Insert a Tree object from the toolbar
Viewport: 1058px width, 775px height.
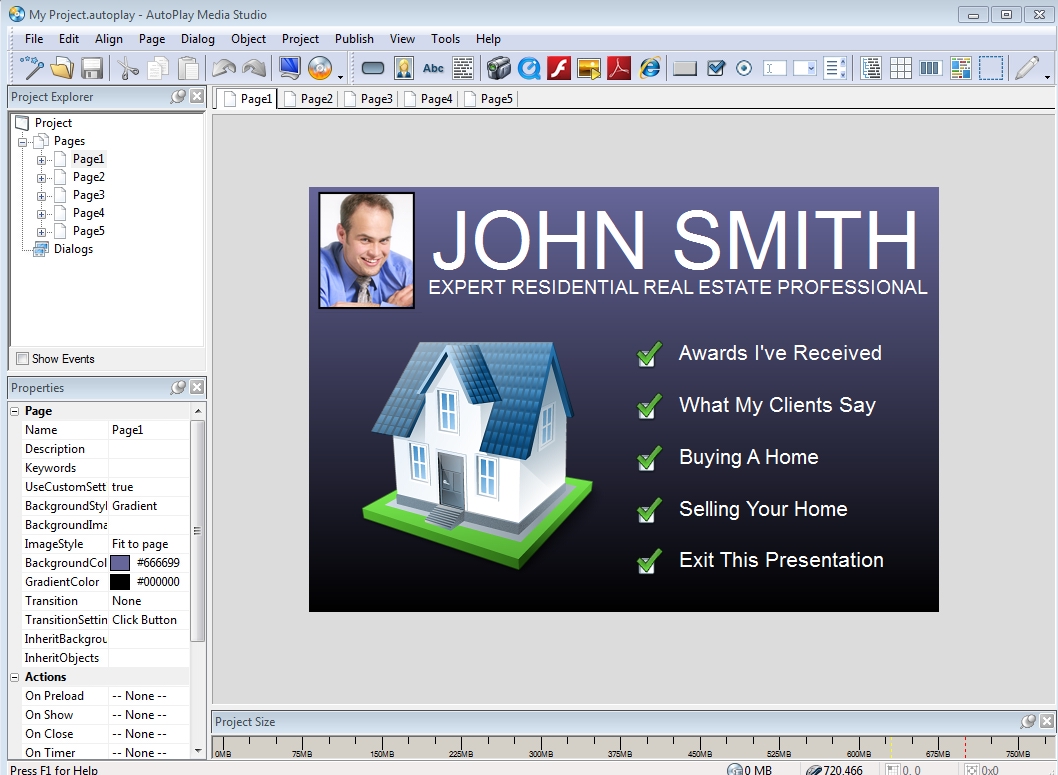[871, 68]
